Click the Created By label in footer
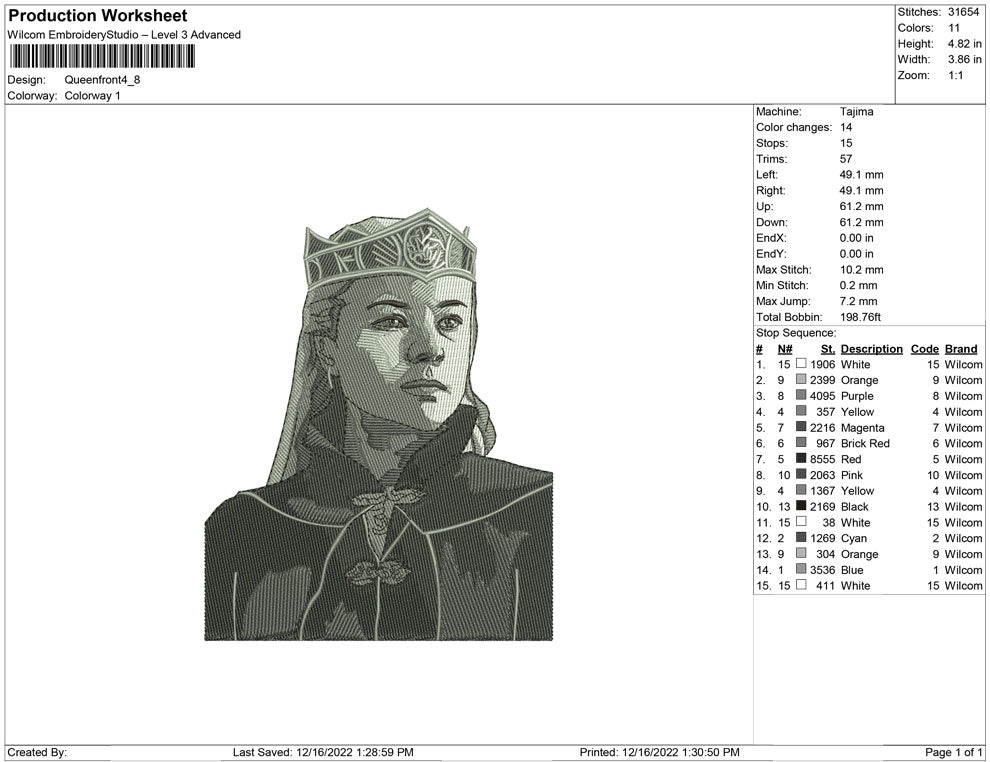This screenshot has height=762, width=990. click(x=37, y=753)
